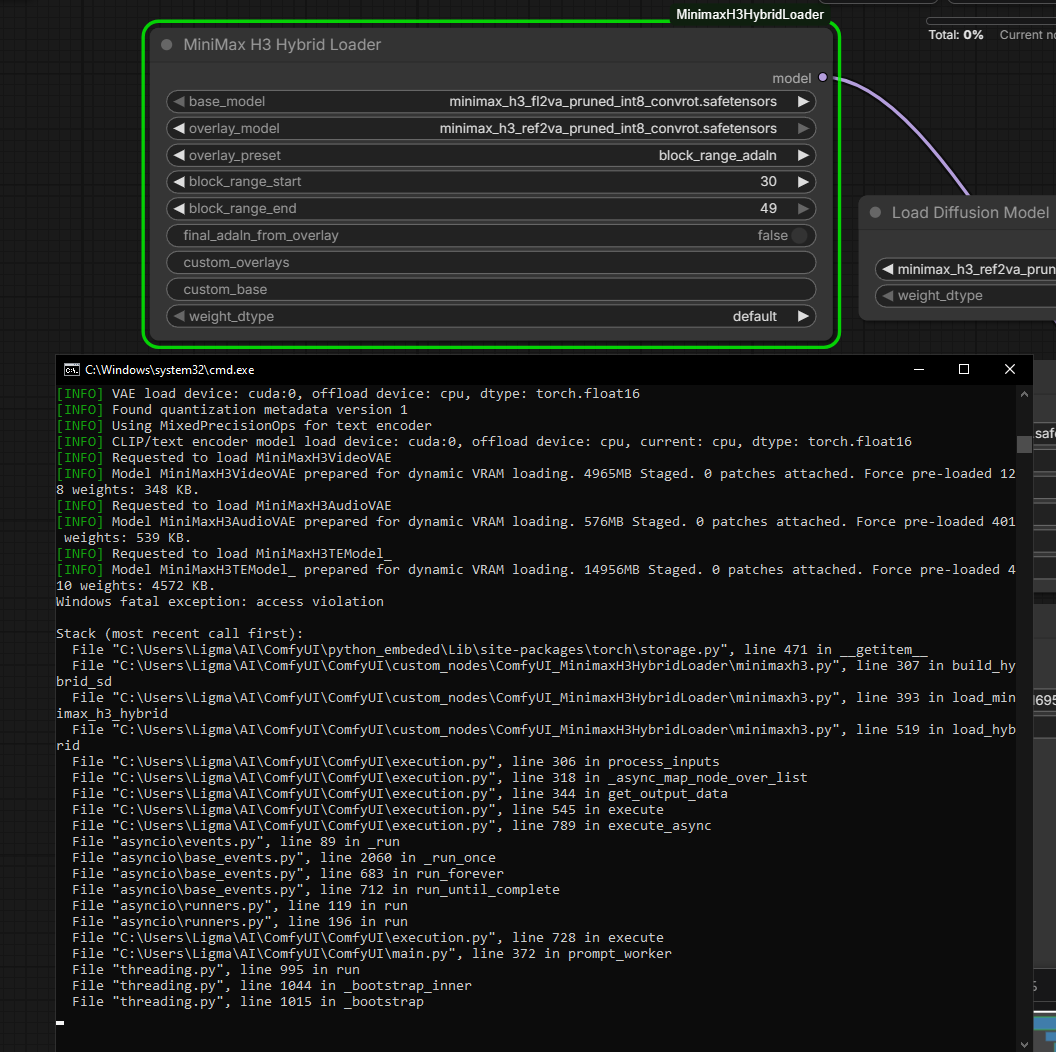Viewport: 1056px width, 1052px height.
Task: Click the MinimaxH3HybridLoader group label
Action: [x=750, y=15]
